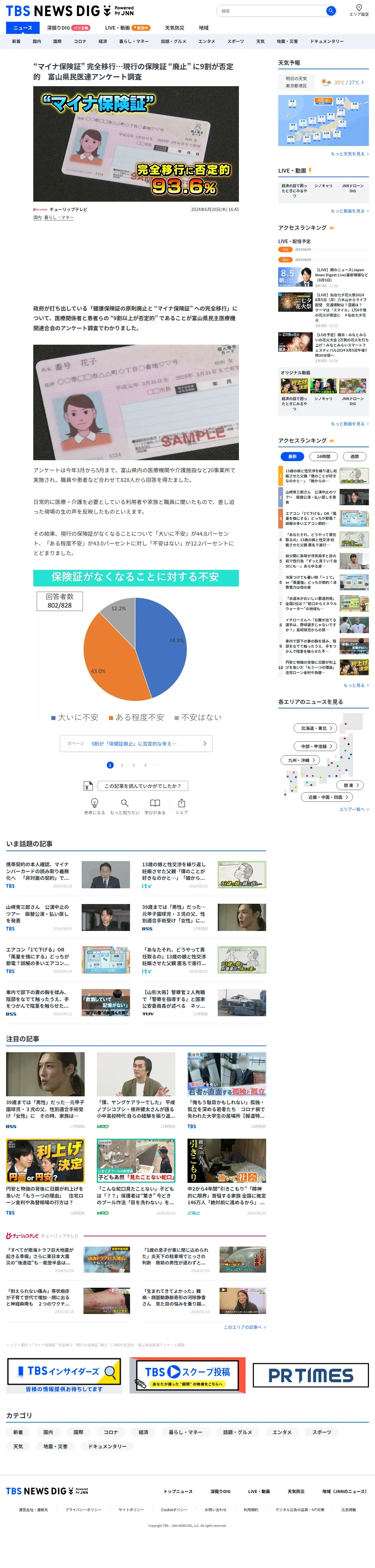Click the もっと知りたい magnifier icon
This screenshot has width=375, height=1568.
tap(125, 803)
